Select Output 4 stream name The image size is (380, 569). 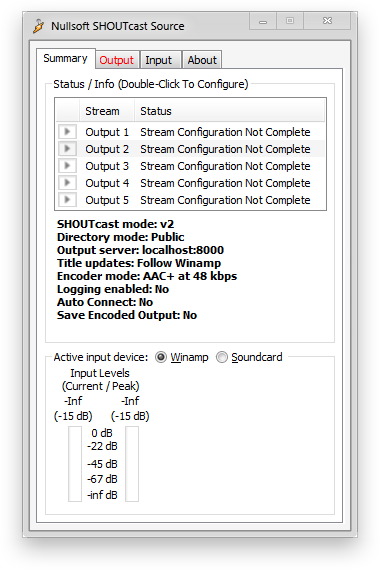pos(107,183)
